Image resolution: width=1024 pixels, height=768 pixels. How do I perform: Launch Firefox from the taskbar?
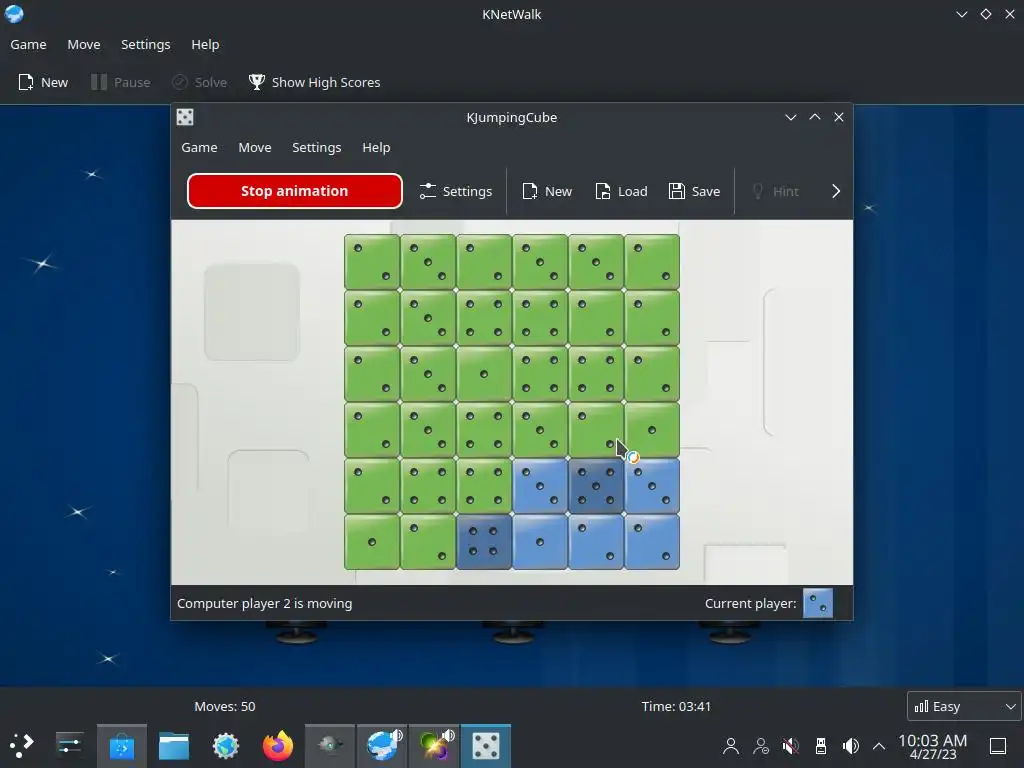[278, 745]
